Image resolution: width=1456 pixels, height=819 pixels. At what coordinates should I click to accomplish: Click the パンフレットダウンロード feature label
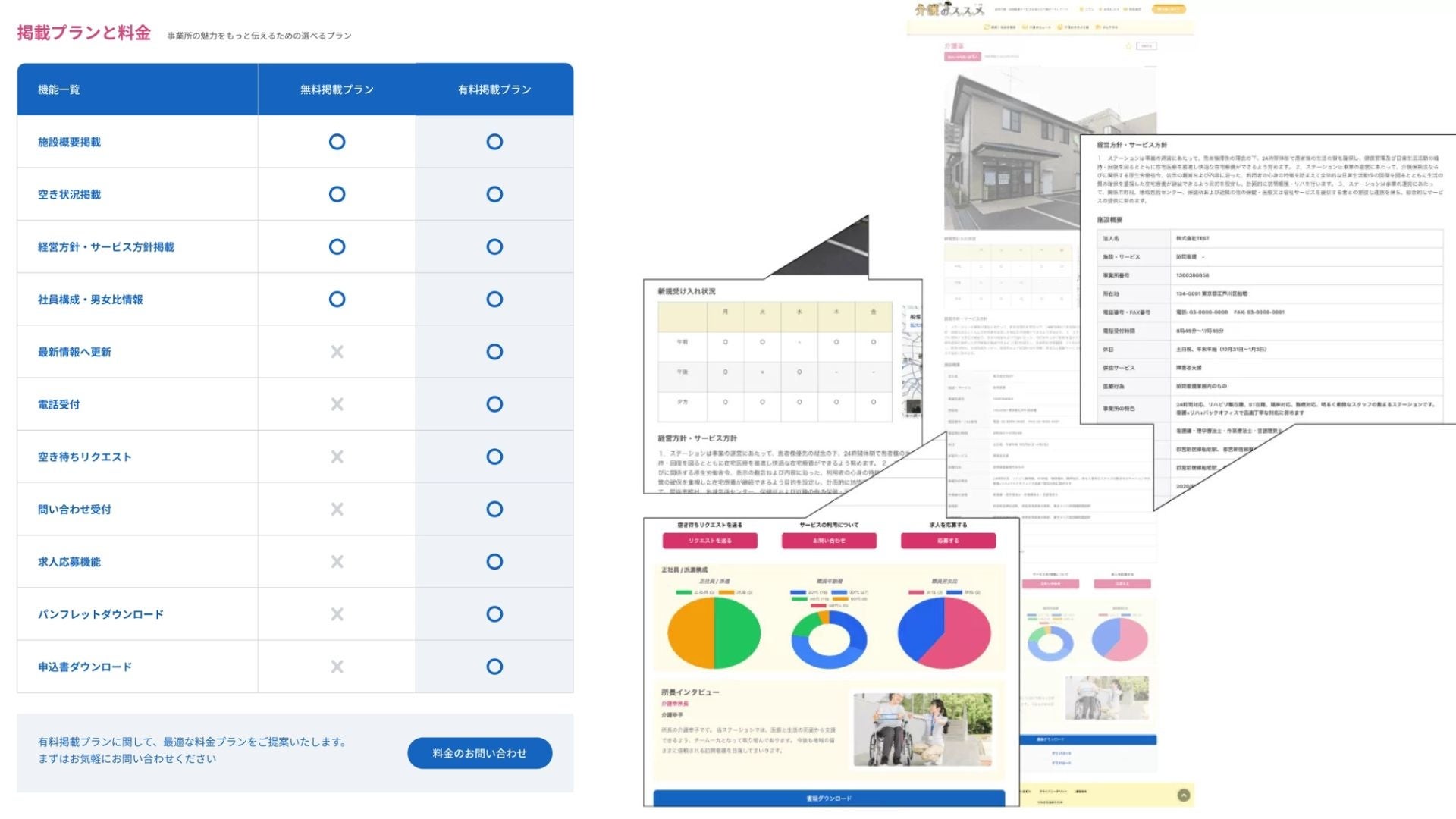101,614
